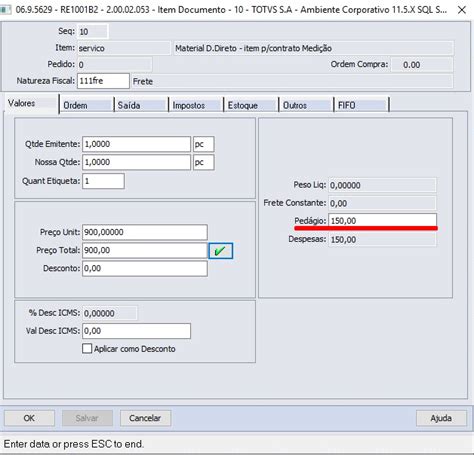Click the Peso Liq value 0,00000
Viewport: 474px width, 455px height.
click(x=382, y=185)
